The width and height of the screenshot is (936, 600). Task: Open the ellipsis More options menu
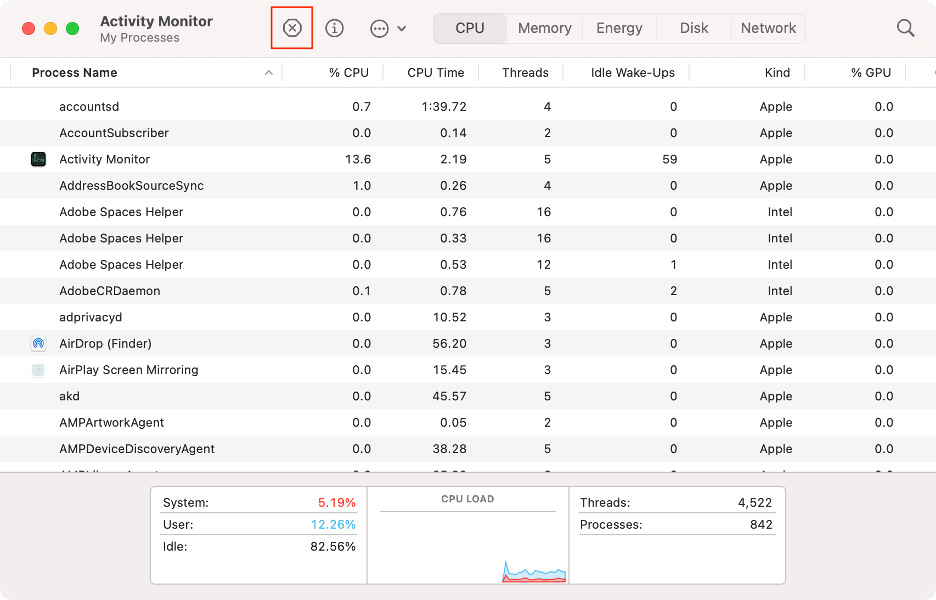[x=387, y=28]
